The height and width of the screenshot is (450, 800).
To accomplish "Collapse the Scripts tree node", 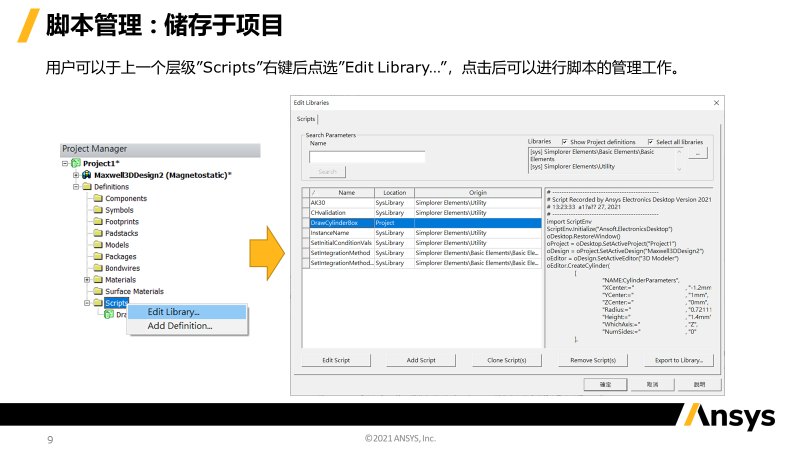I will point(87,303).
